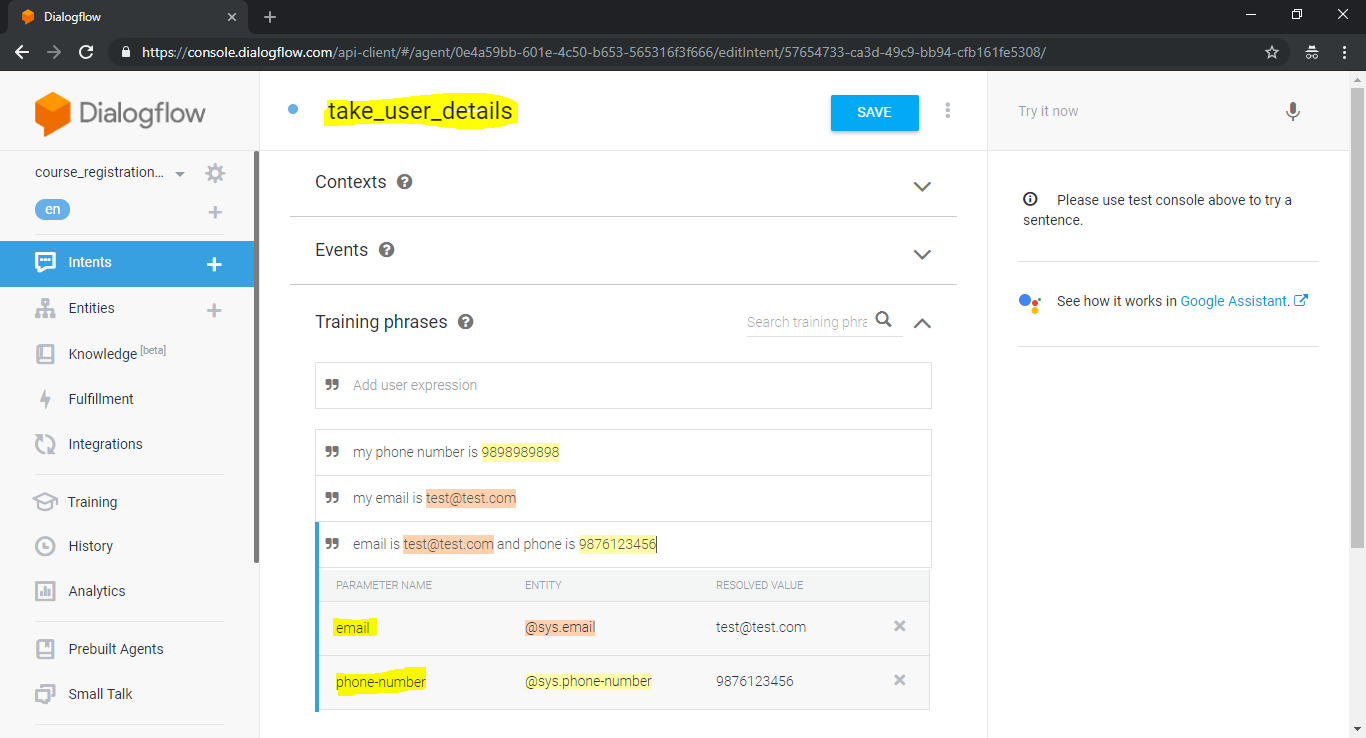Open the intent overflow menu beside SAVE
The width and height of the screenshot is (1366, 738).
947,112
